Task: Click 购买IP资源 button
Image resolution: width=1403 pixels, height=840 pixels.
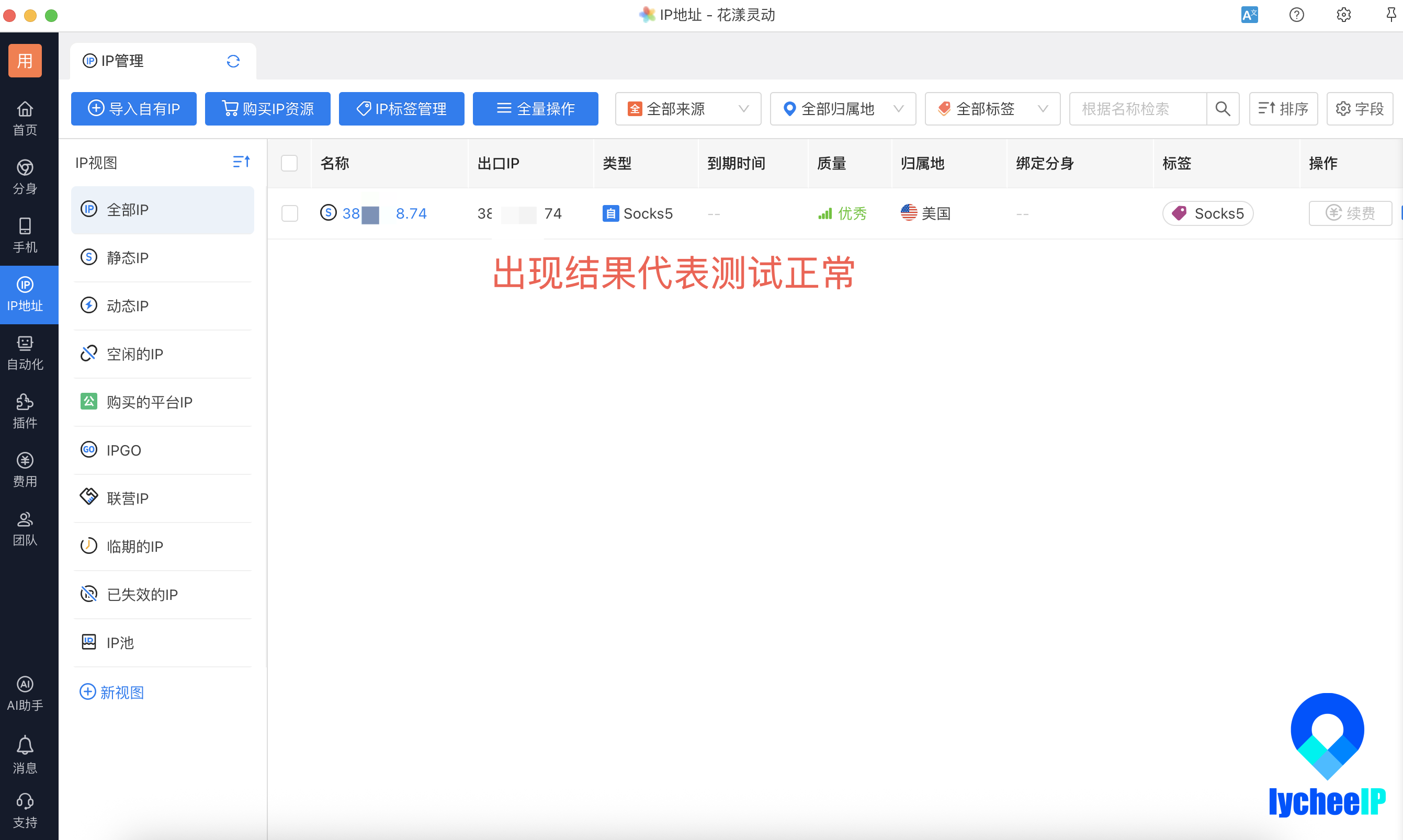Action: pyautogui.click(x=267, y=109)
